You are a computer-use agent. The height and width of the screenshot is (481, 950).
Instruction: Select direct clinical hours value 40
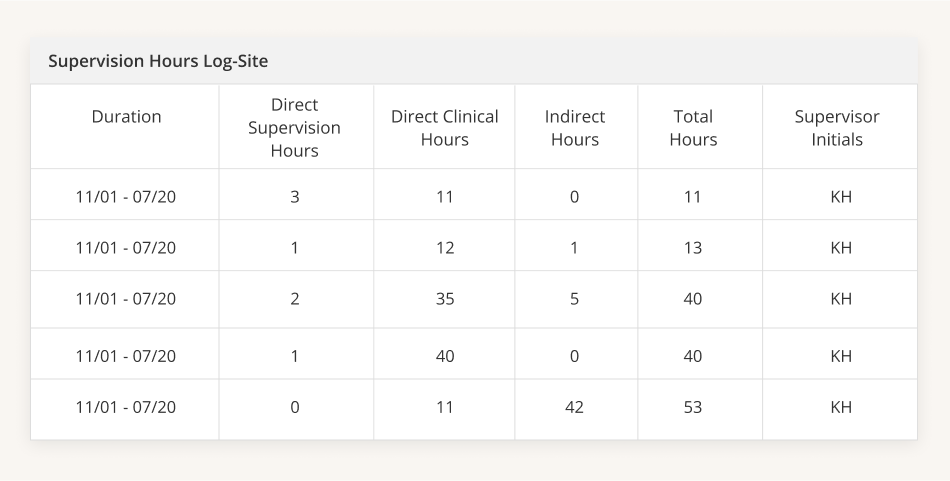pyautogui.click(x=445, y=356)
